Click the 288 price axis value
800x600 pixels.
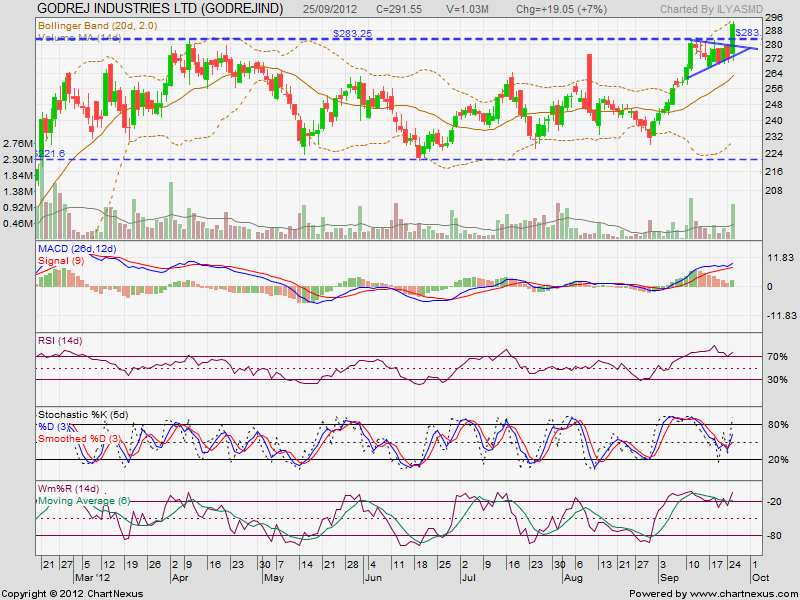[776, 30]
